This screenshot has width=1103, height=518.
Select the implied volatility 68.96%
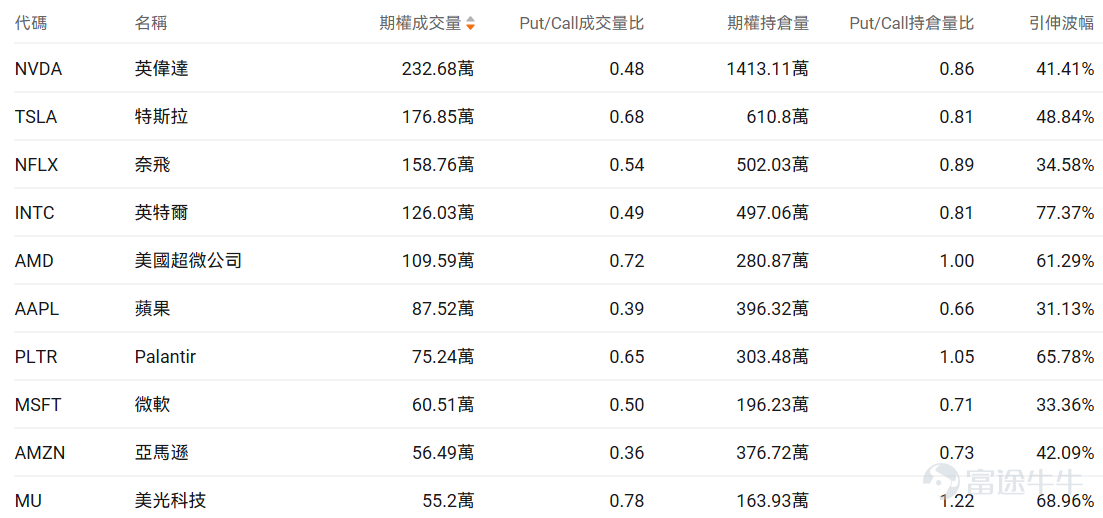(x=1065, y=501)
